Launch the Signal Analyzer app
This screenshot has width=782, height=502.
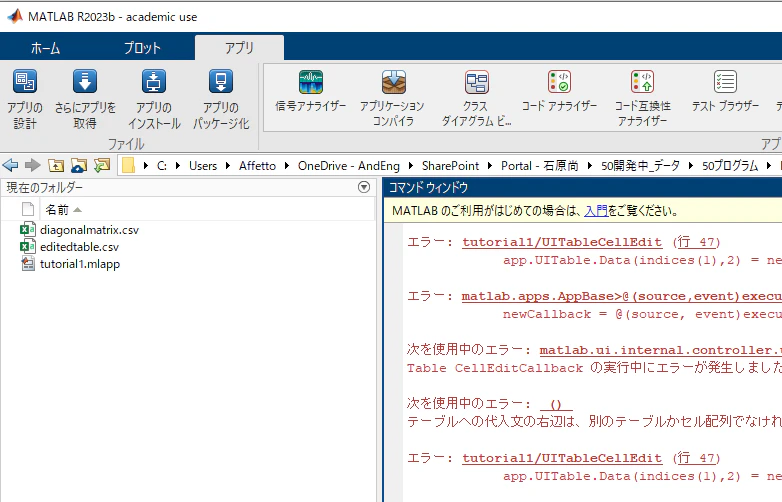tap(311, 91)
